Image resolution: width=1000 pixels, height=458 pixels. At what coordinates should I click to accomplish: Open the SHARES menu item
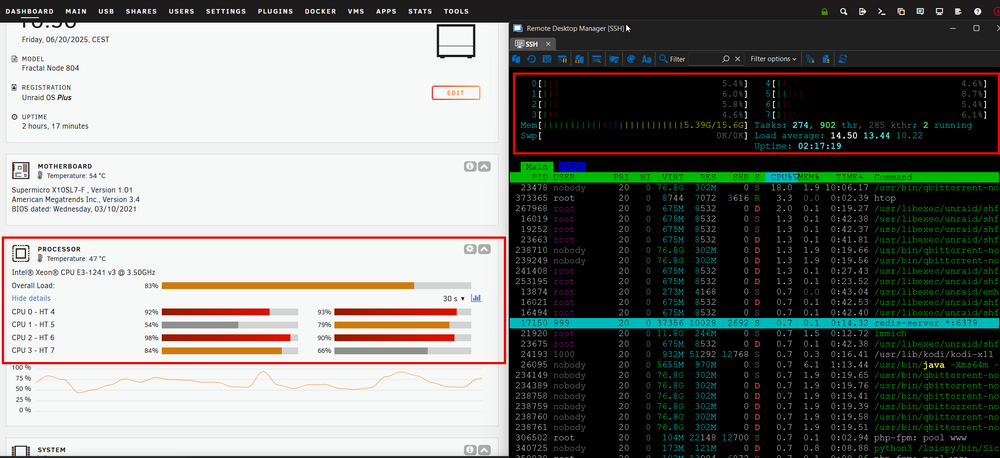click(x=142, y=11)
